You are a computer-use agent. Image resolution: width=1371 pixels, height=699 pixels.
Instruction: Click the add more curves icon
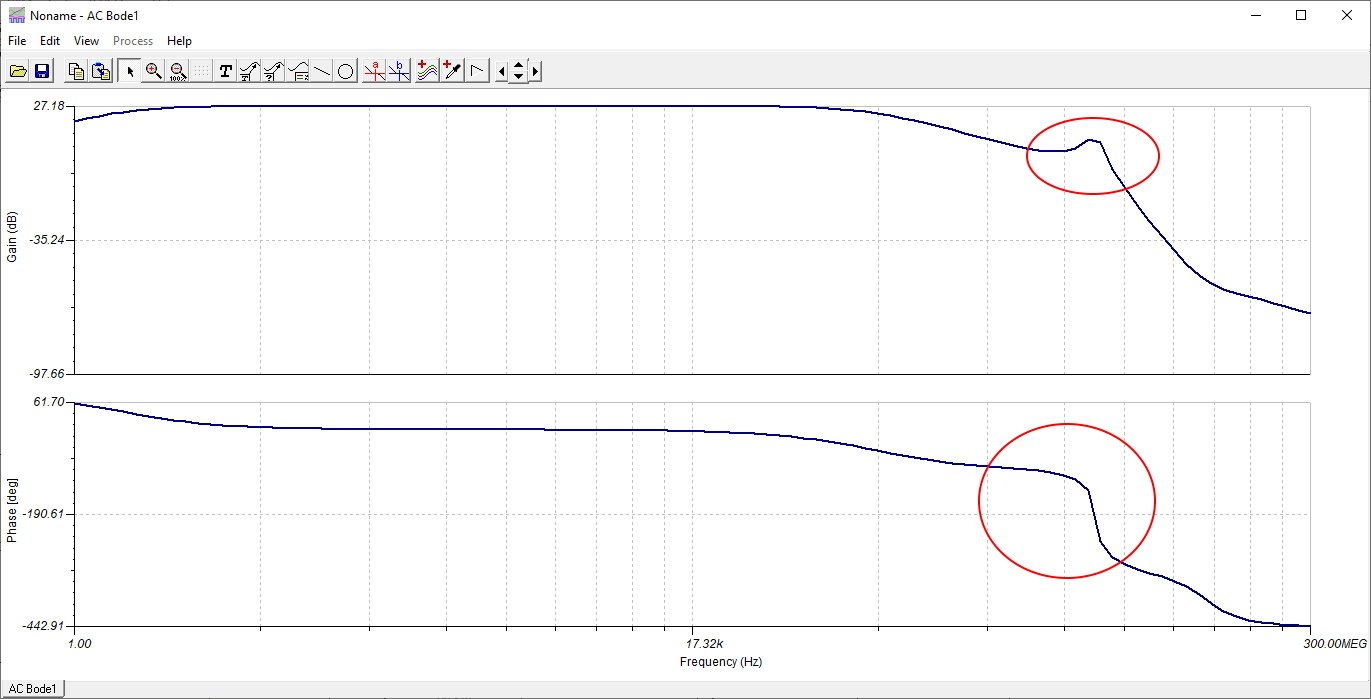click(x=427, y=71)
